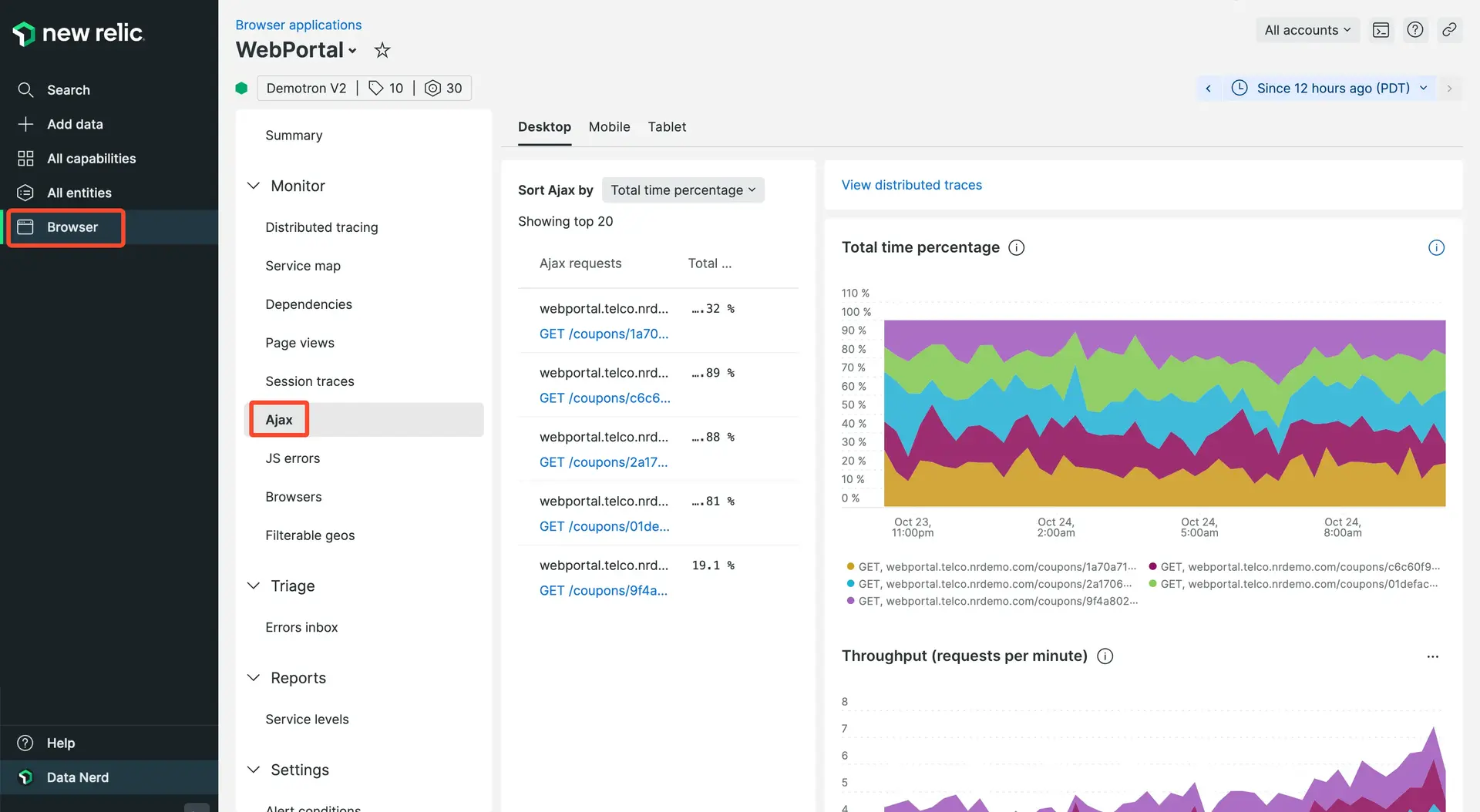Open JS errors in the sidebar
The height and width of the screenshot is (812, 1480).
pos(292,458)
